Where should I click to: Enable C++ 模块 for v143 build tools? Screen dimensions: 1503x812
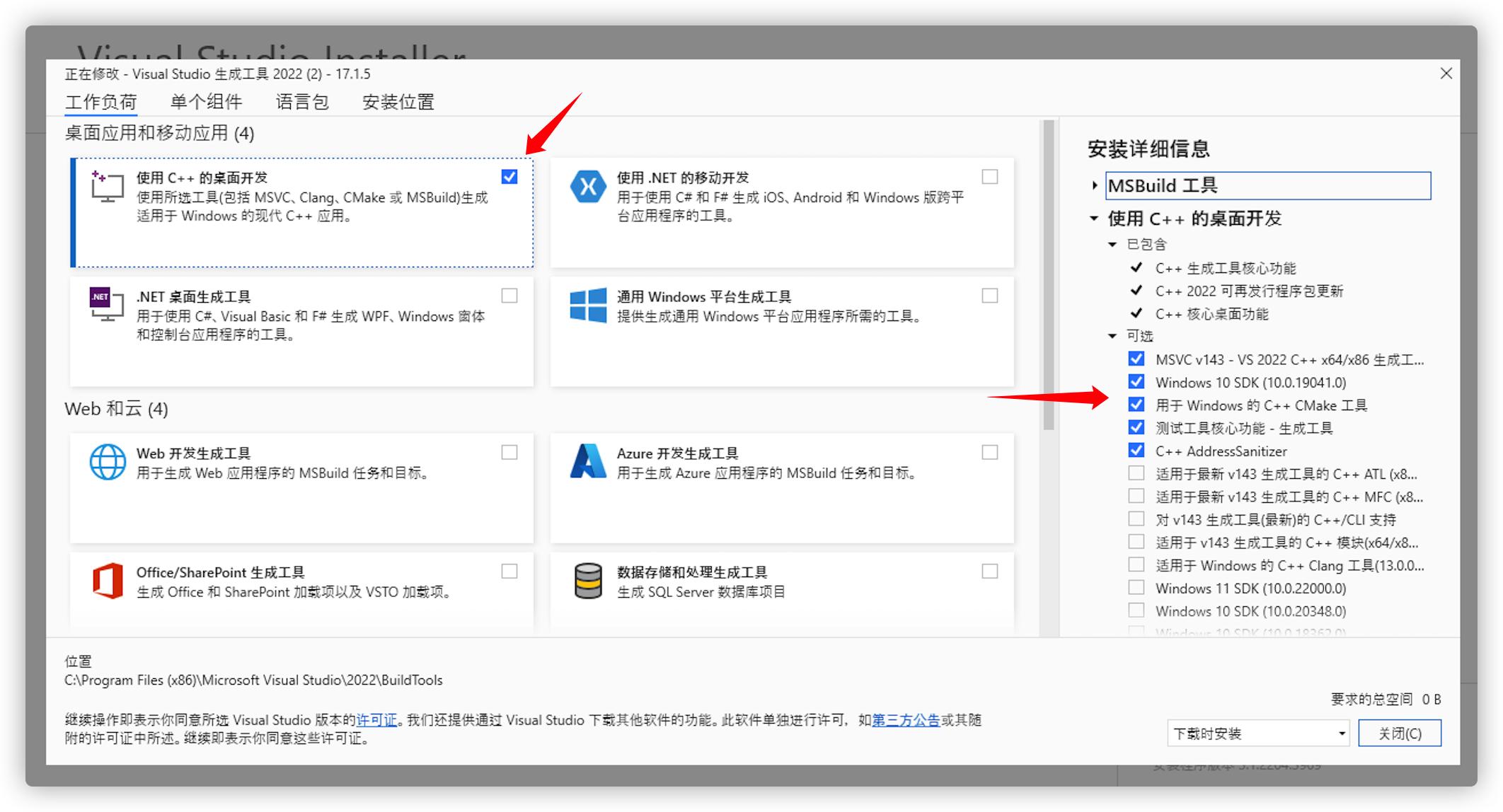pyautogui.click(x=1136, y=542)
